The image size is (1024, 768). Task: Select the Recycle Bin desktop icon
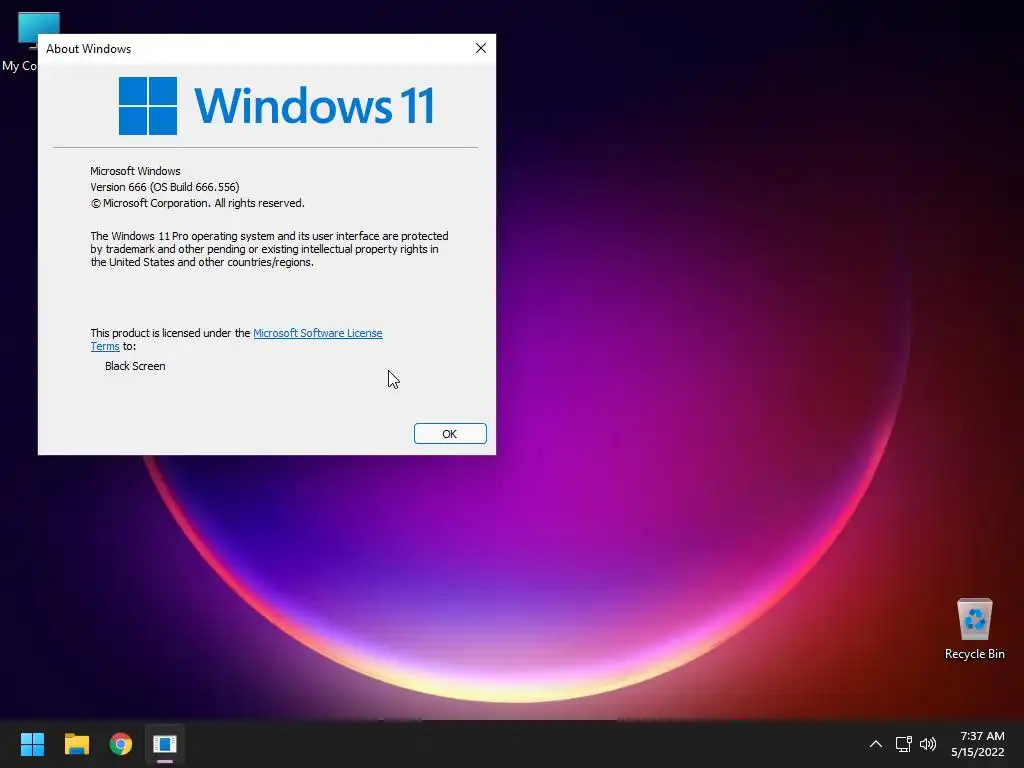pos(974,629)
